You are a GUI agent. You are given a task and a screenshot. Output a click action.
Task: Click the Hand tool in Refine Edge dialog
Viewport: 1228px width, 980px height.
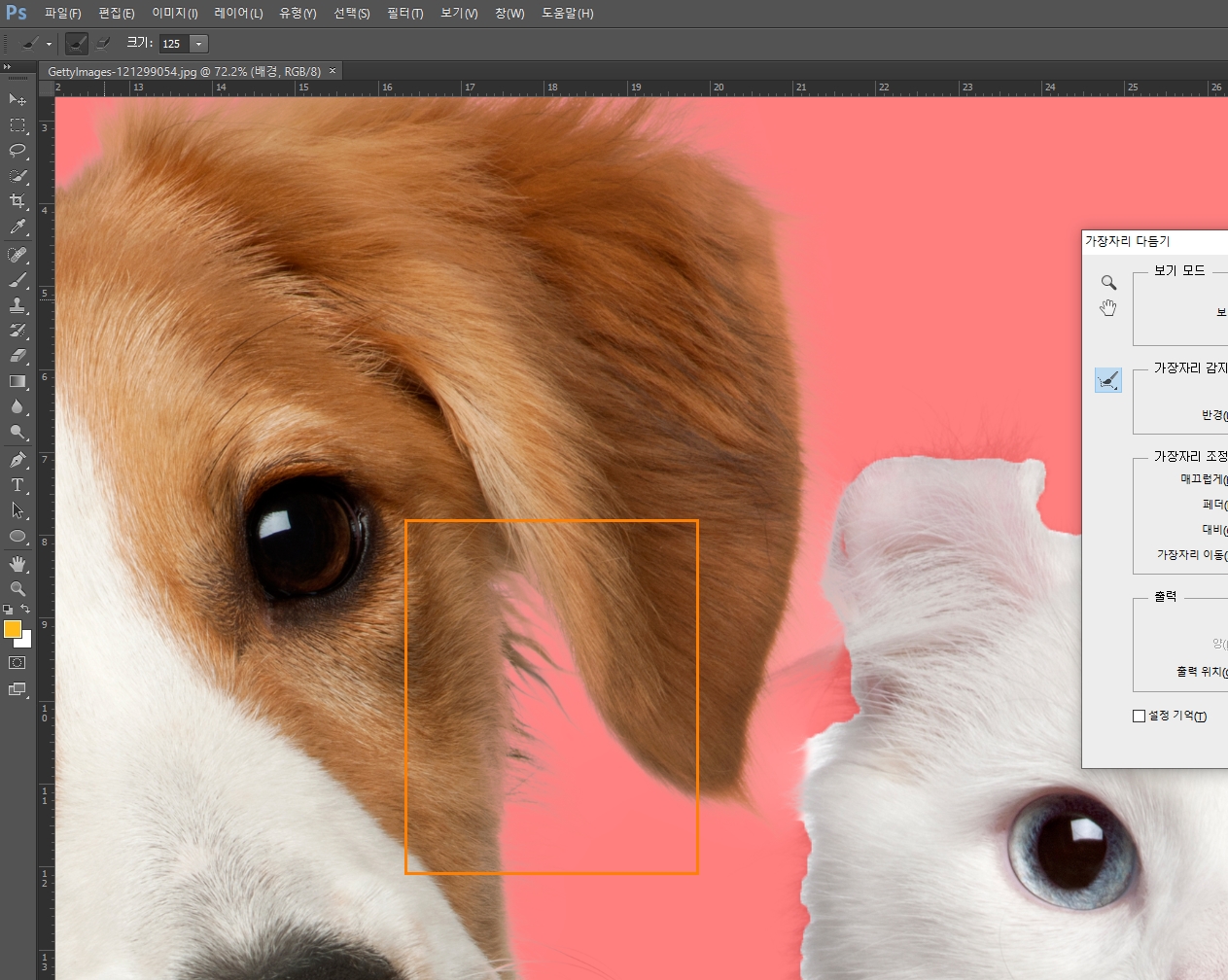1108,308
